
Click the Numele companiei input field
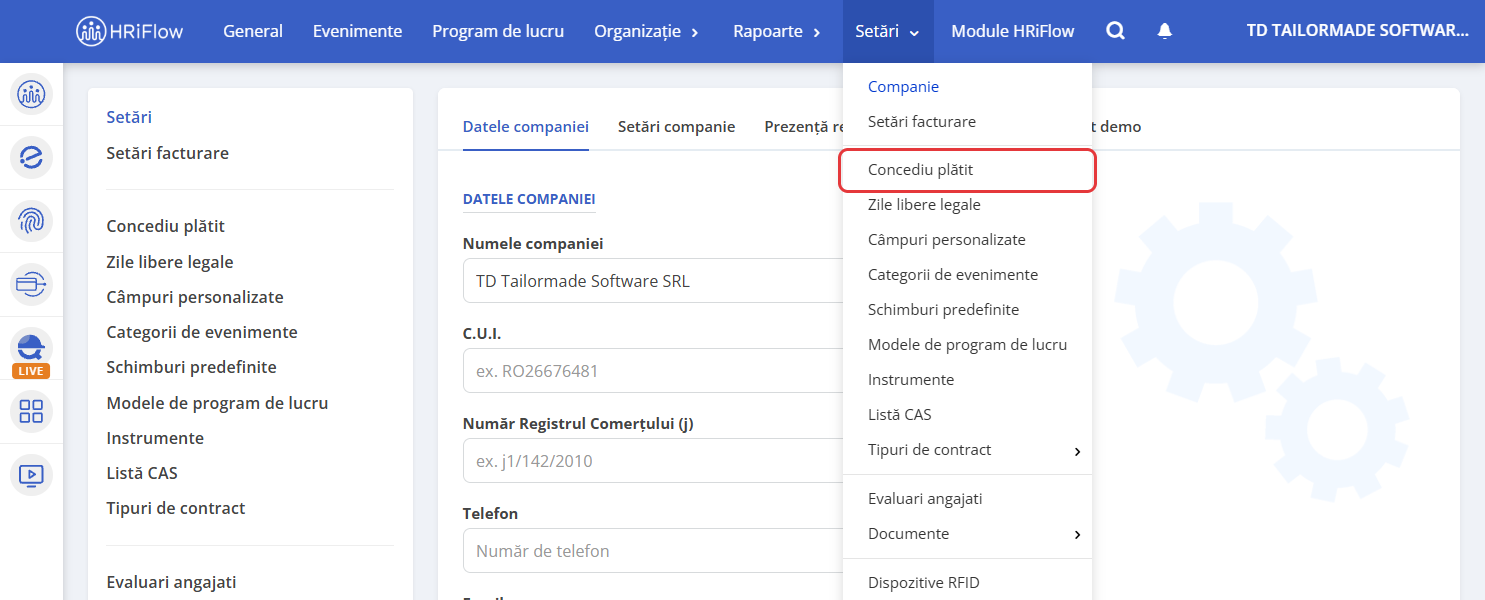[x=653, y=281]
